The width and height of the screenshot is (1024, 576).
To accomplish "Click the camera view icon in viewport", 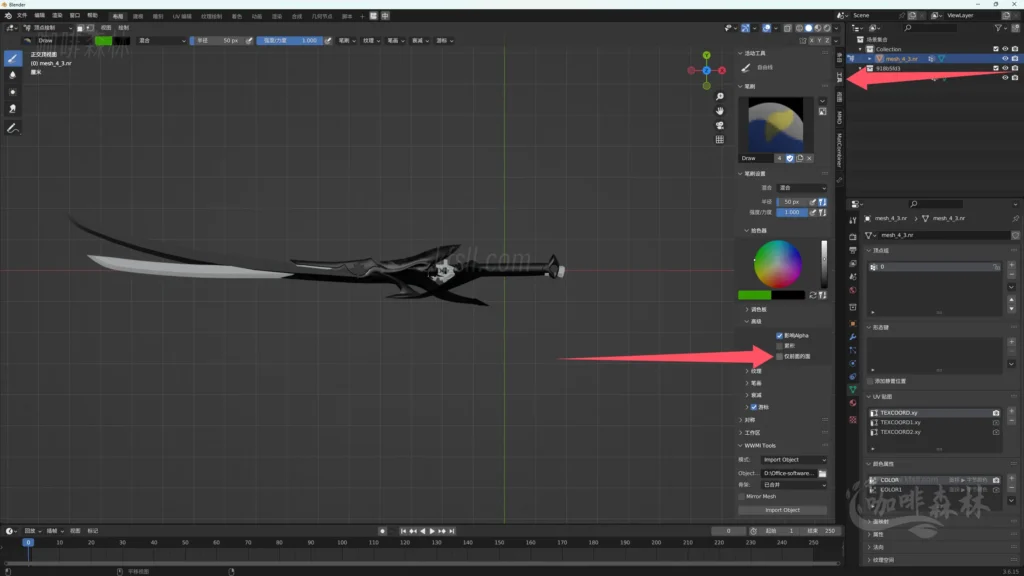I will point(719,125).
